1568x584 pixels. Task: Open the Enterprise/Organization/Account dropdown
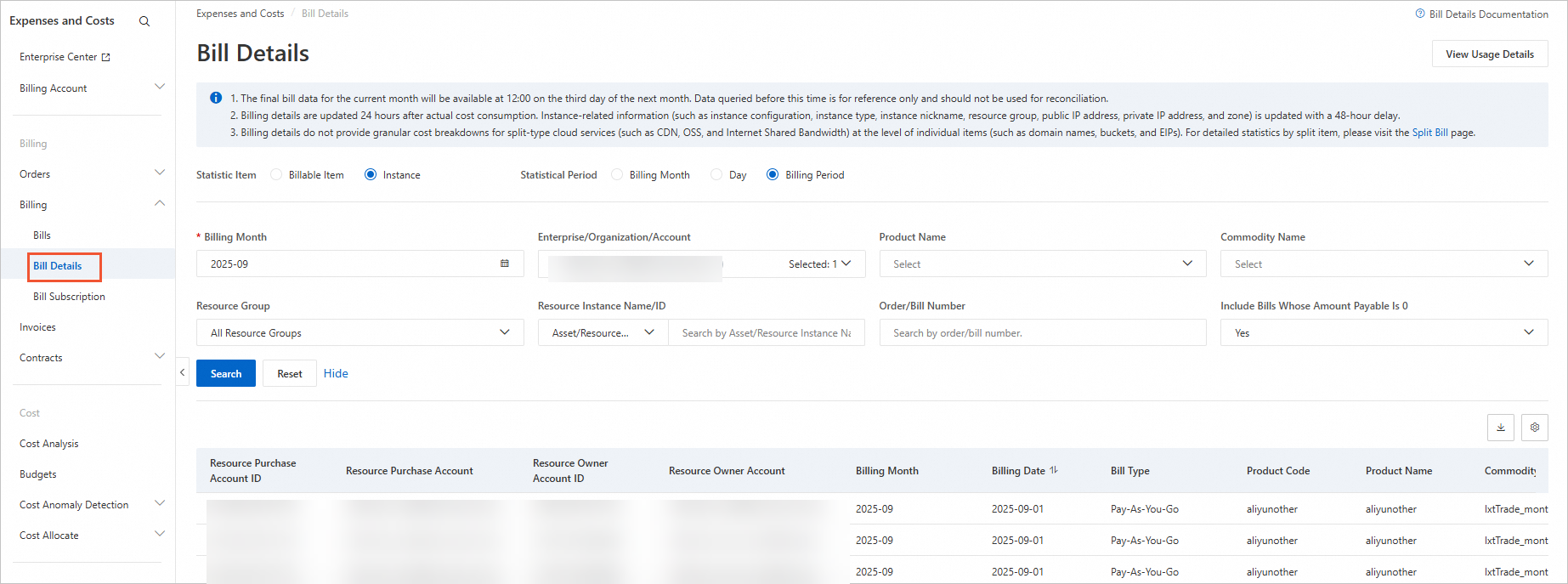pyautogui.click(x=701, y=264)
